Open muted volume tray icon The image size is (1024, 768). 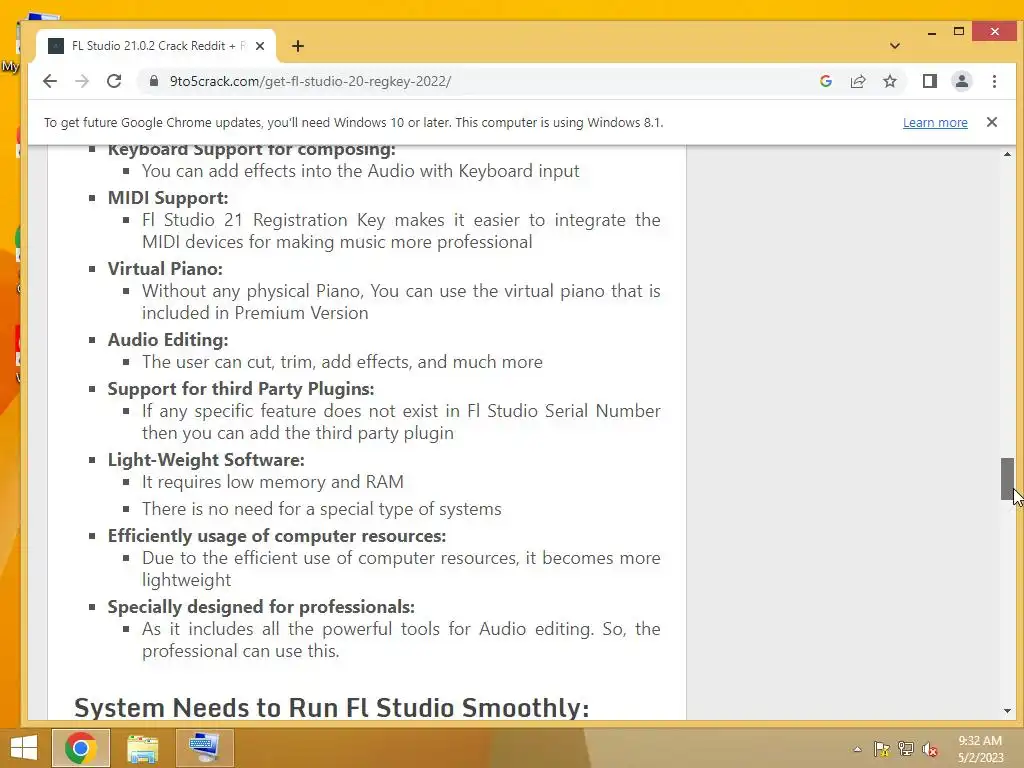click(930, 749)
